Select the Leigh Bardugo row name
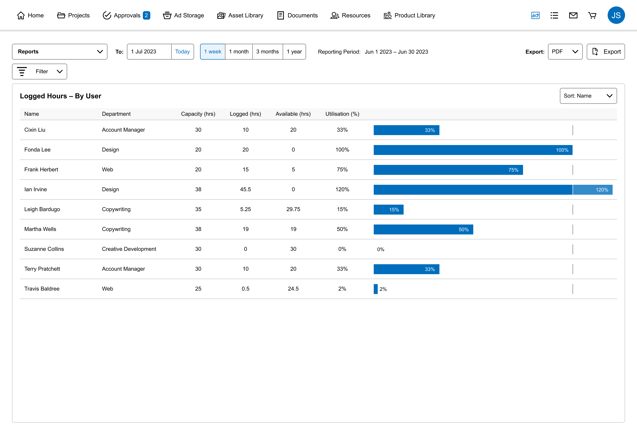 pos(42,209)
